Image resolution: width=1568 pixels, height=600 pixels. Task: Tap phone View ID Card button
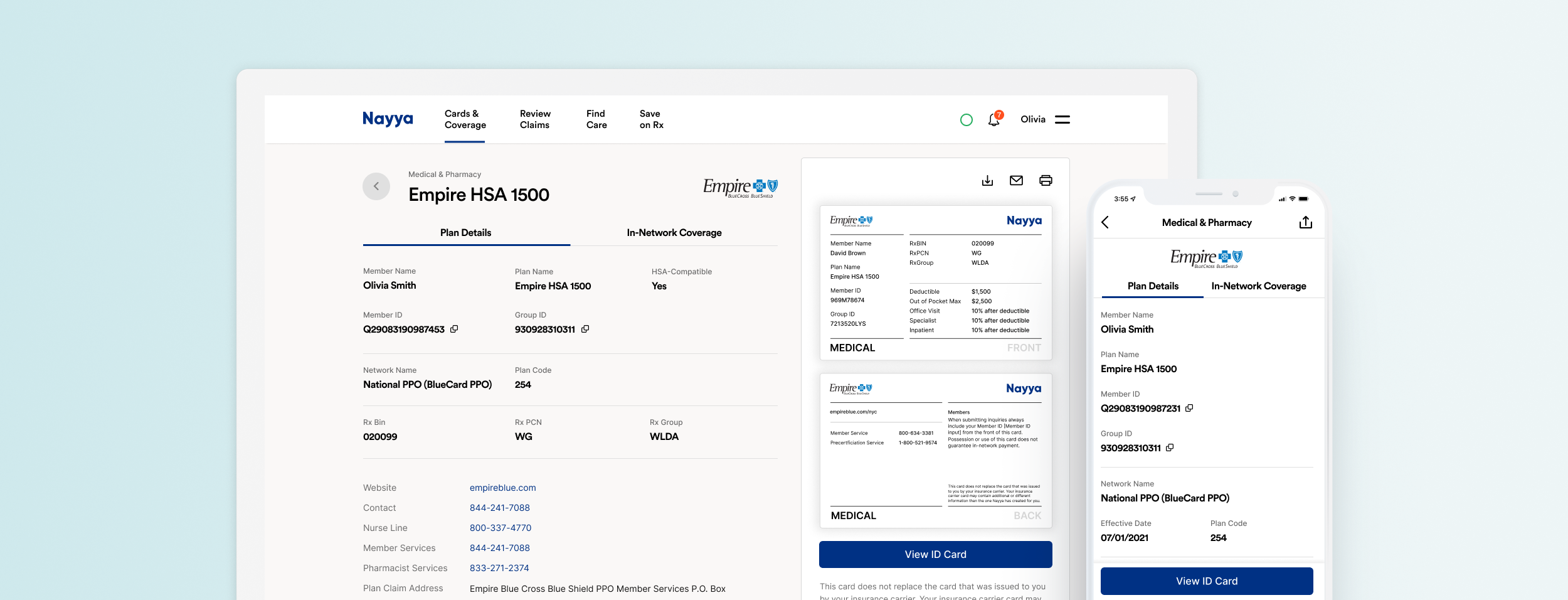pos(1207,581)
